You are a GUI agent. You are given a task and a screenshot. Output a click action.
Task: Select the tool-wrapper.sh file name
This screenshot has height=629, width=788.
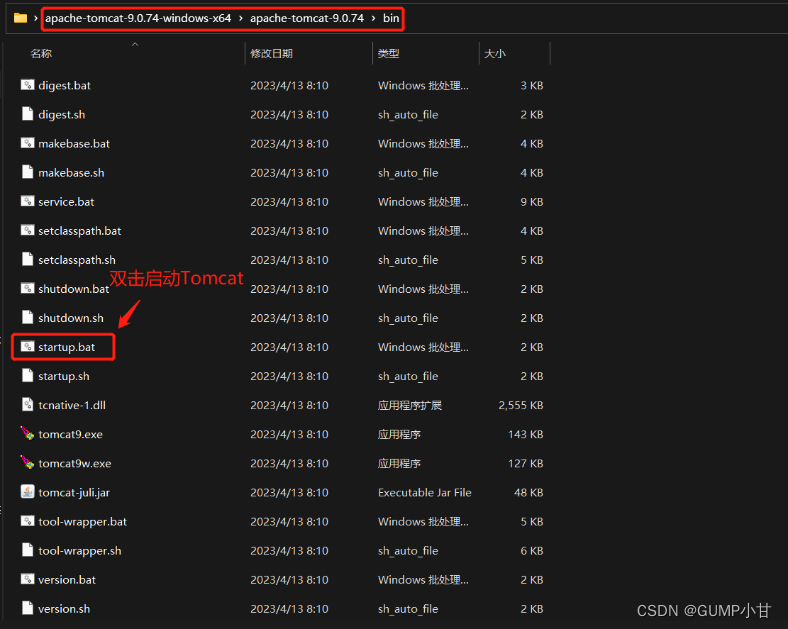pos(80,551)
